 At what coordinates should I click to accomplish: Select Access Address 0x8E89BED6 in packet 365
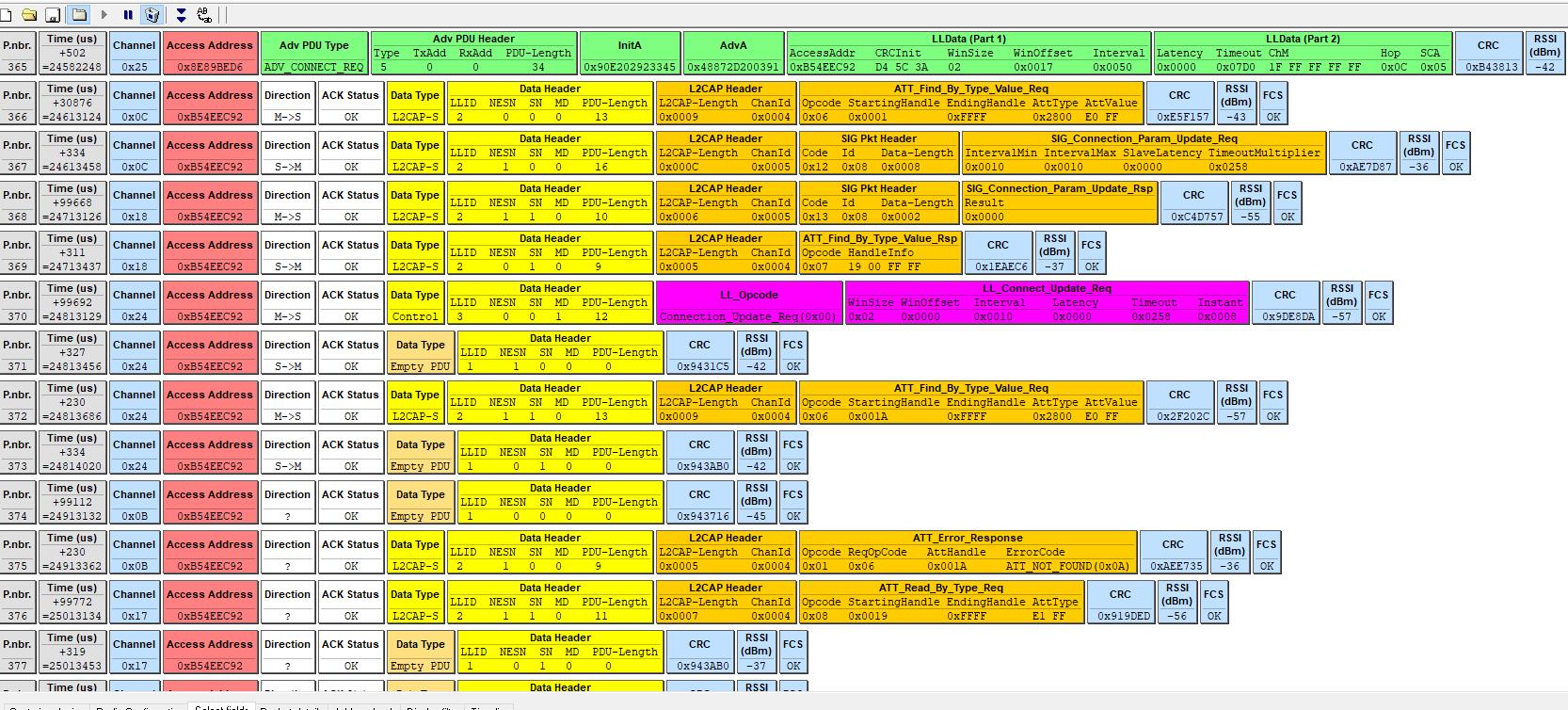point(210,53)
